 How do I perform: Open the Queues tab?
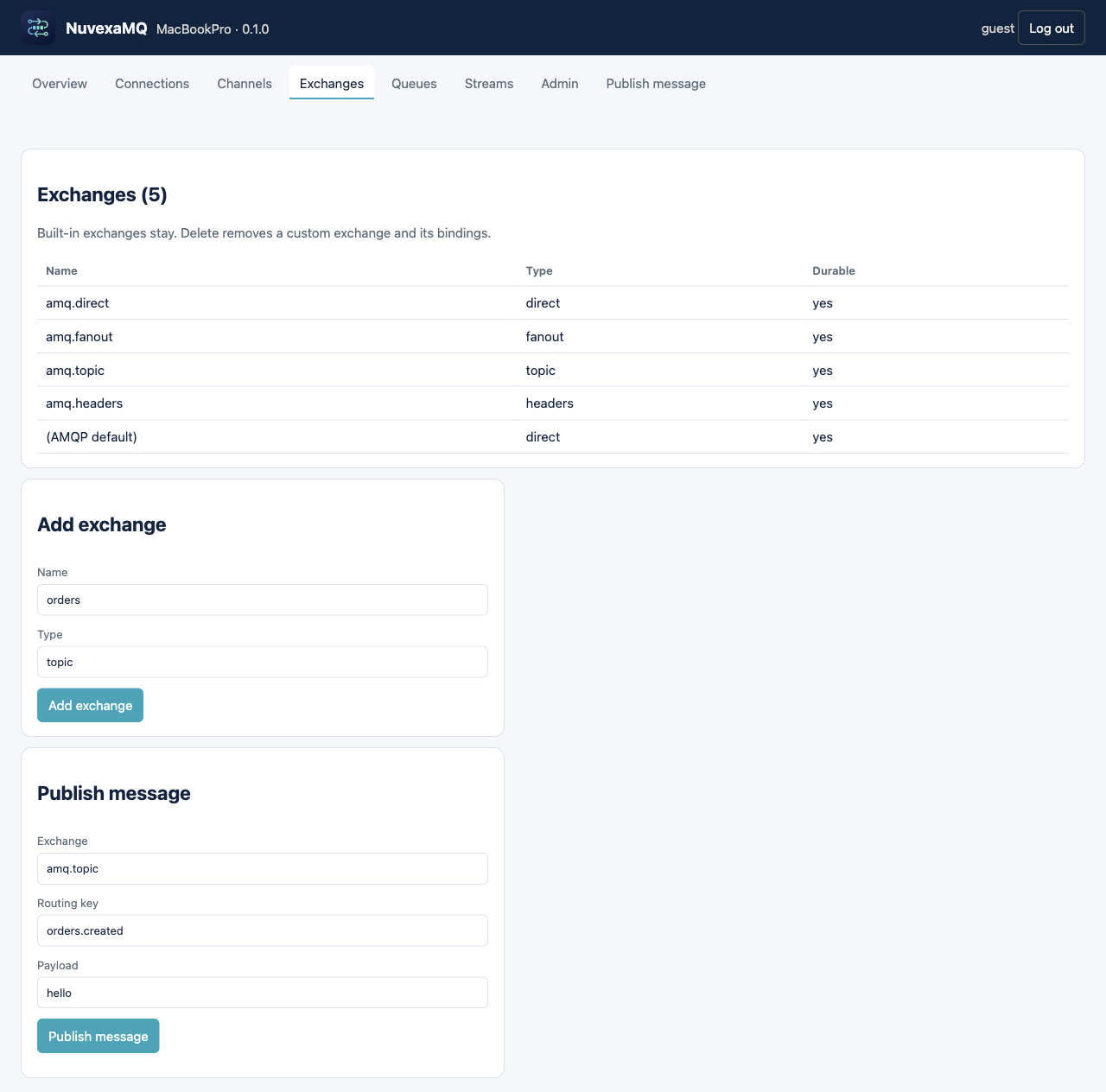[414, 83]
